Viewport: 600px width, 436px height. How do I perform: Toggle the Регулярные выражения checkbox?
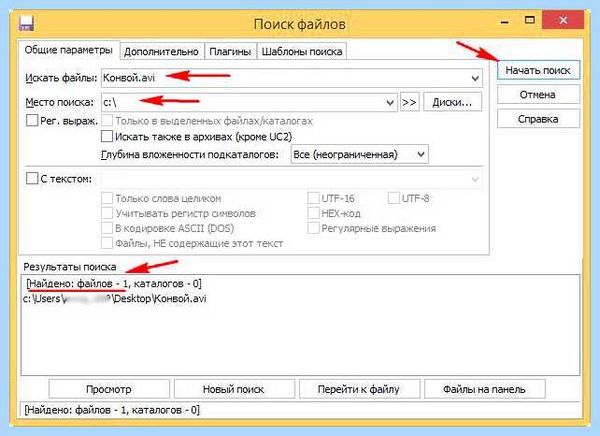(x=313, y=228)
